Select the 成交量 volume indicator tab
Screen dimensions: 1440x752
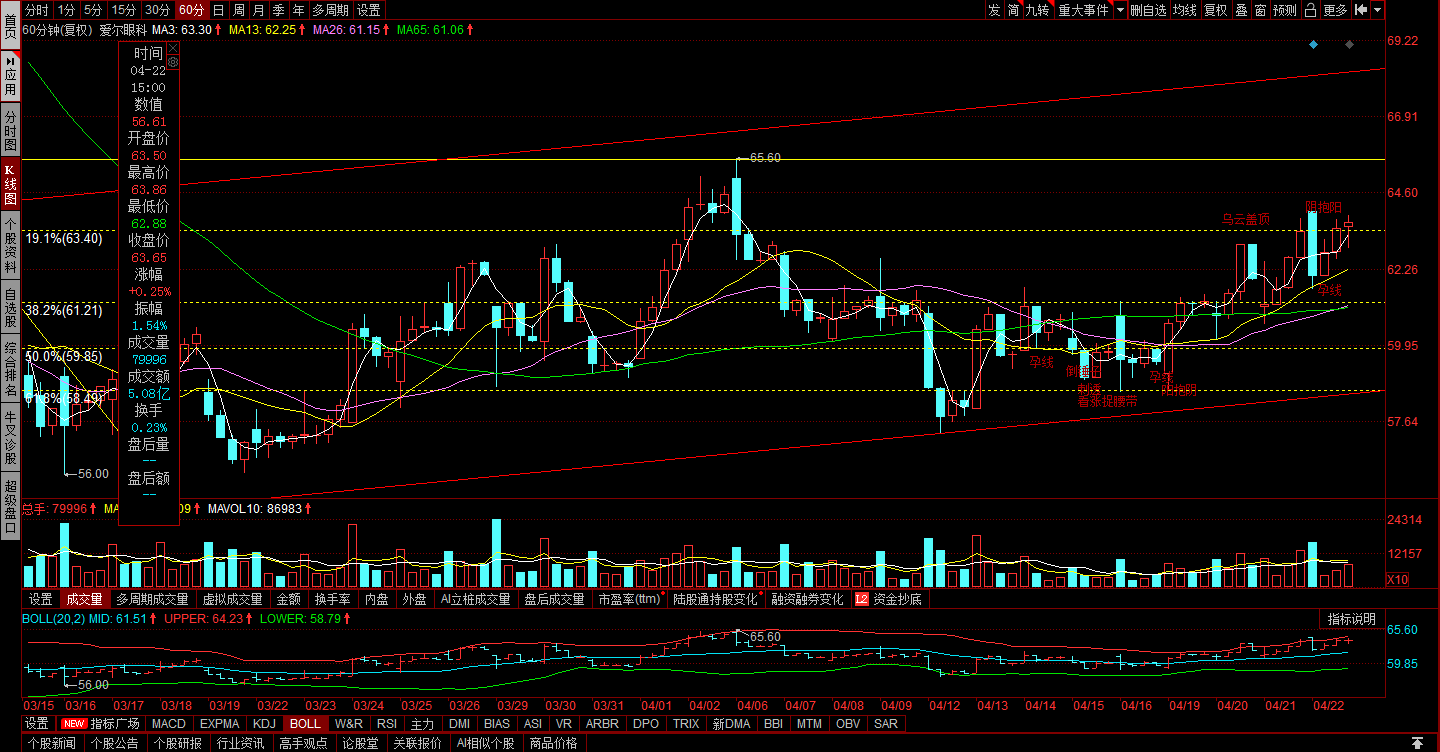coord(84,600)
